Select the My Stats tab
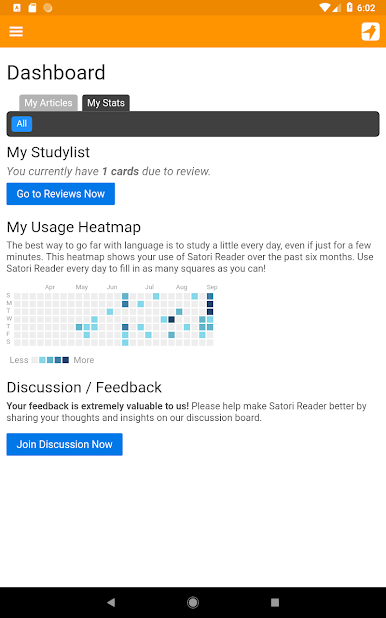 pos(106,103)
